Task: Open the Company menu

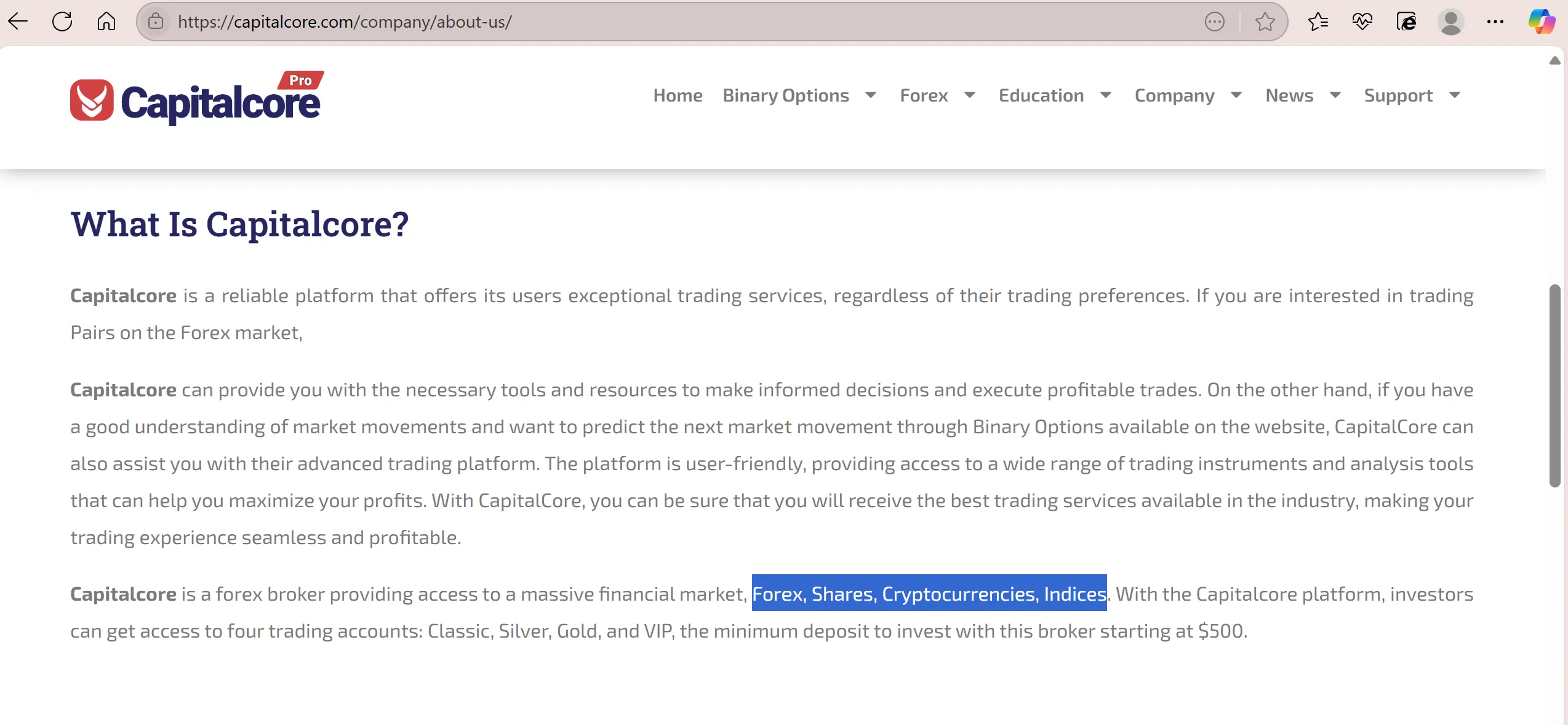Action: pos(1175,95)
